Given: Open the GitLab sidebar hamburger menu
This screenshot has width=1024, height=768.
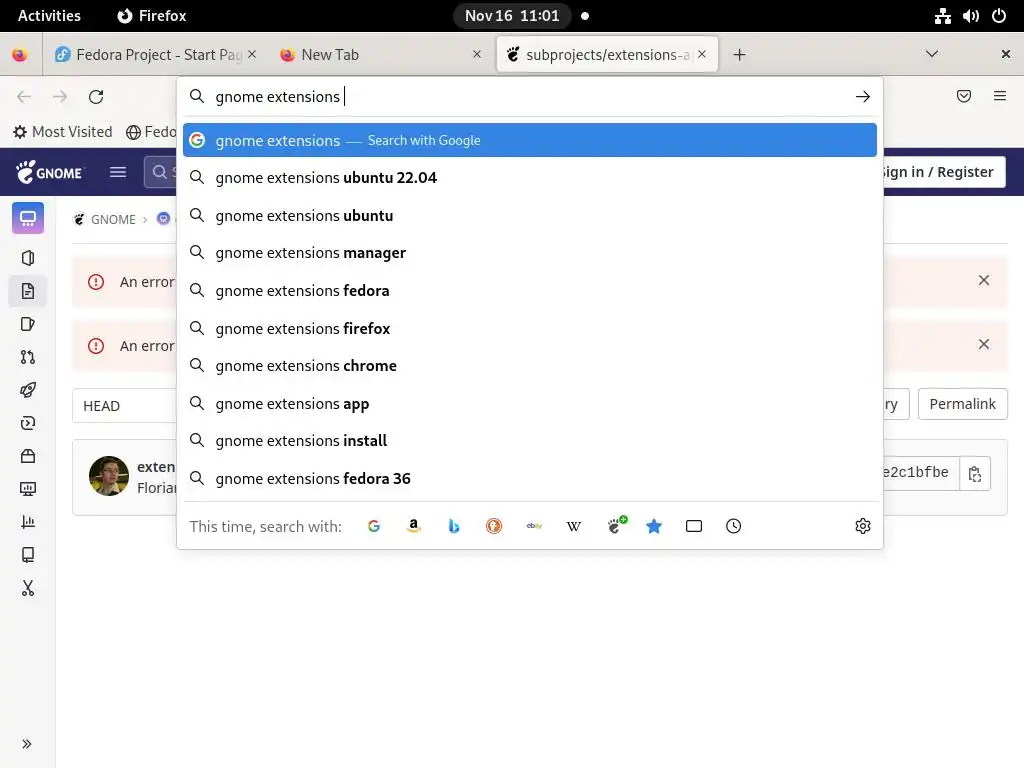Looking at the screenshot, I should click(118, 172).
